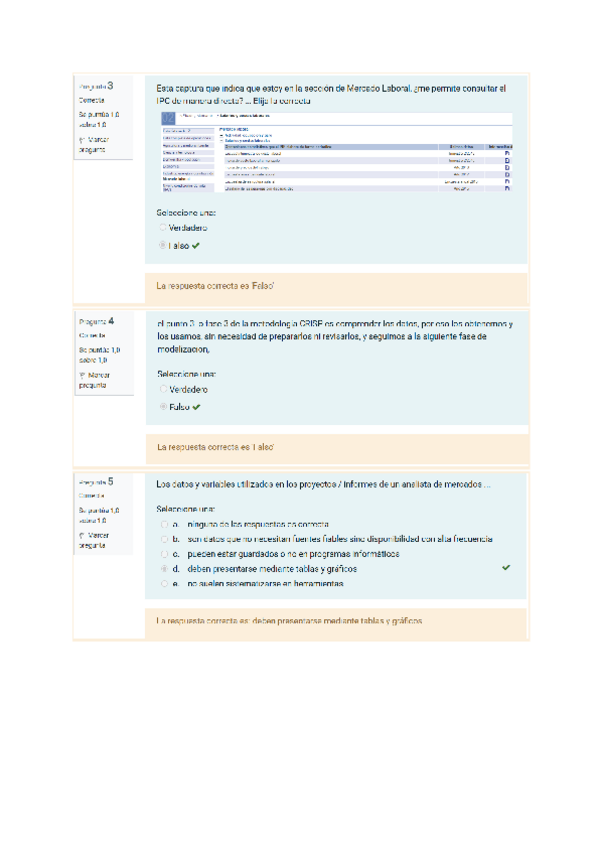This screenshot has height=848, width=600.
Task: Select option d 'mediante tablas y gráficos'
Action: pos(163,568)
